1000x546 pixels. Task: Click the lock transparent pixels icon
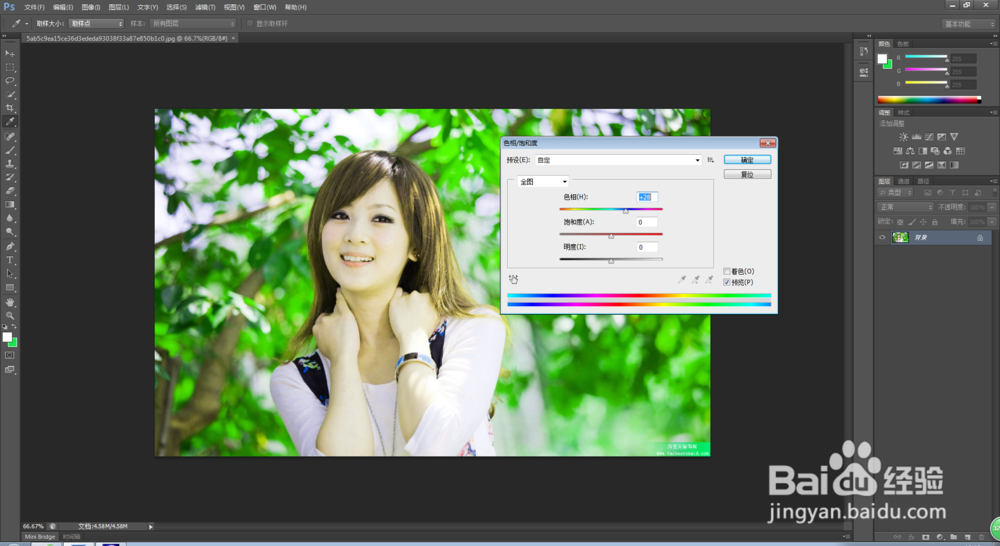pos(900,221)
